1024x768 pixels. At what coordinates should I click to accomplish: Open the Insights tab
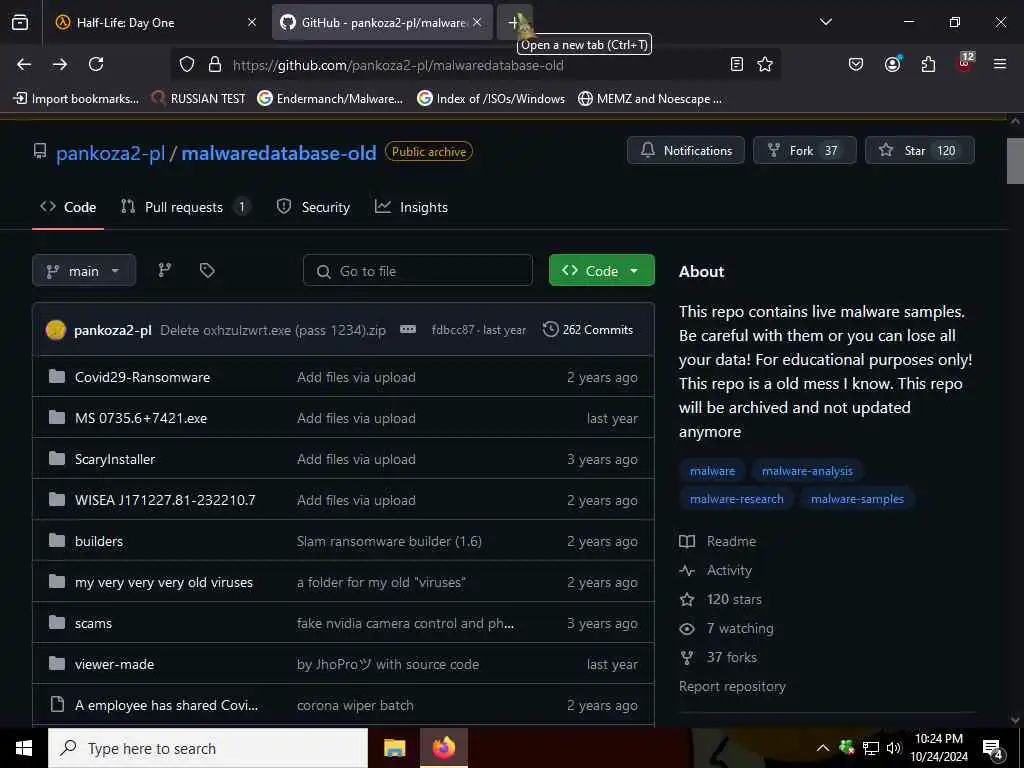411,207
